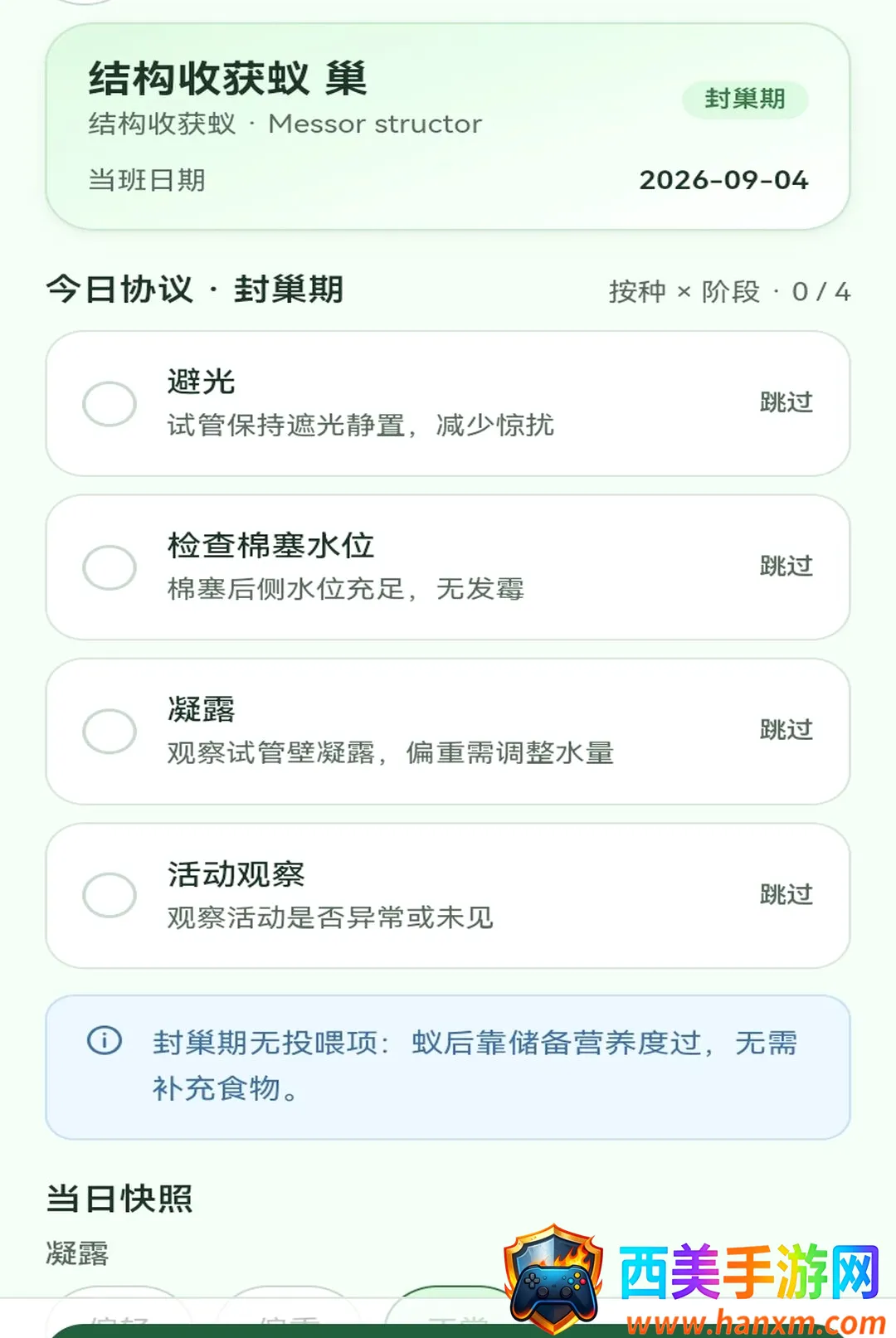
Task: Click the 西美手游网 watermark text
Action: click(749, 1272)
